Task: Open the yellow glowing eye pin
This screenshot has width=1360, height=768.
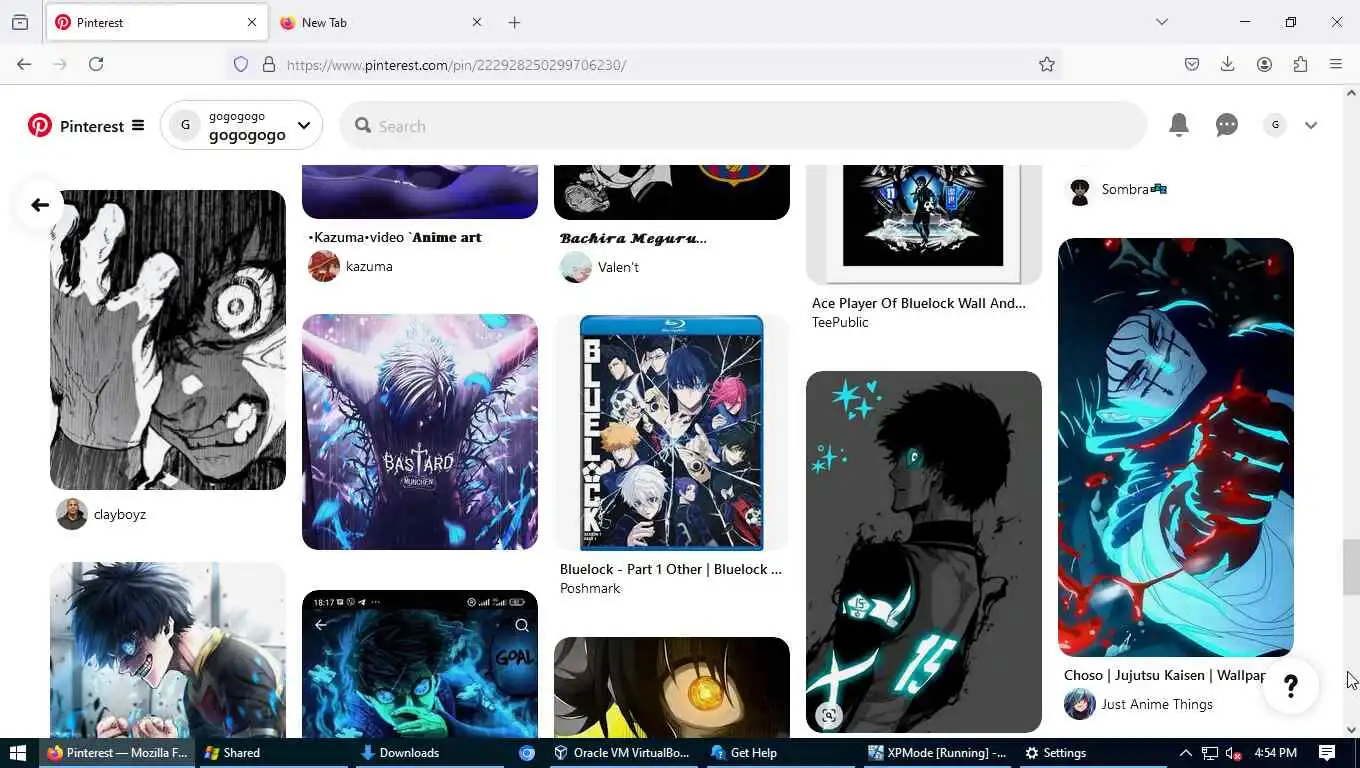Action: click(x=672, y=688)
